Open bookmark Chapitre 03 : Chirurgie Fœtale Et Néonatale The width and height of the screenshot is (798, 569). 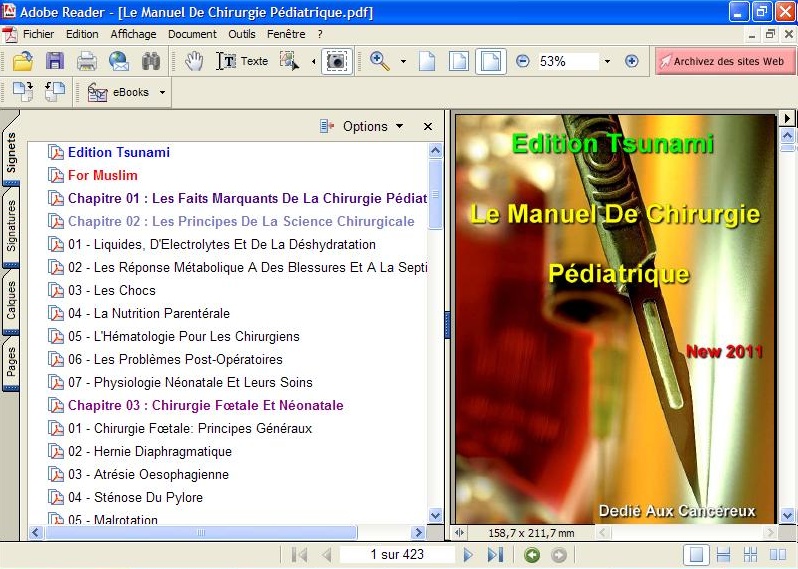pyautogui.click(x=205, y=405)
